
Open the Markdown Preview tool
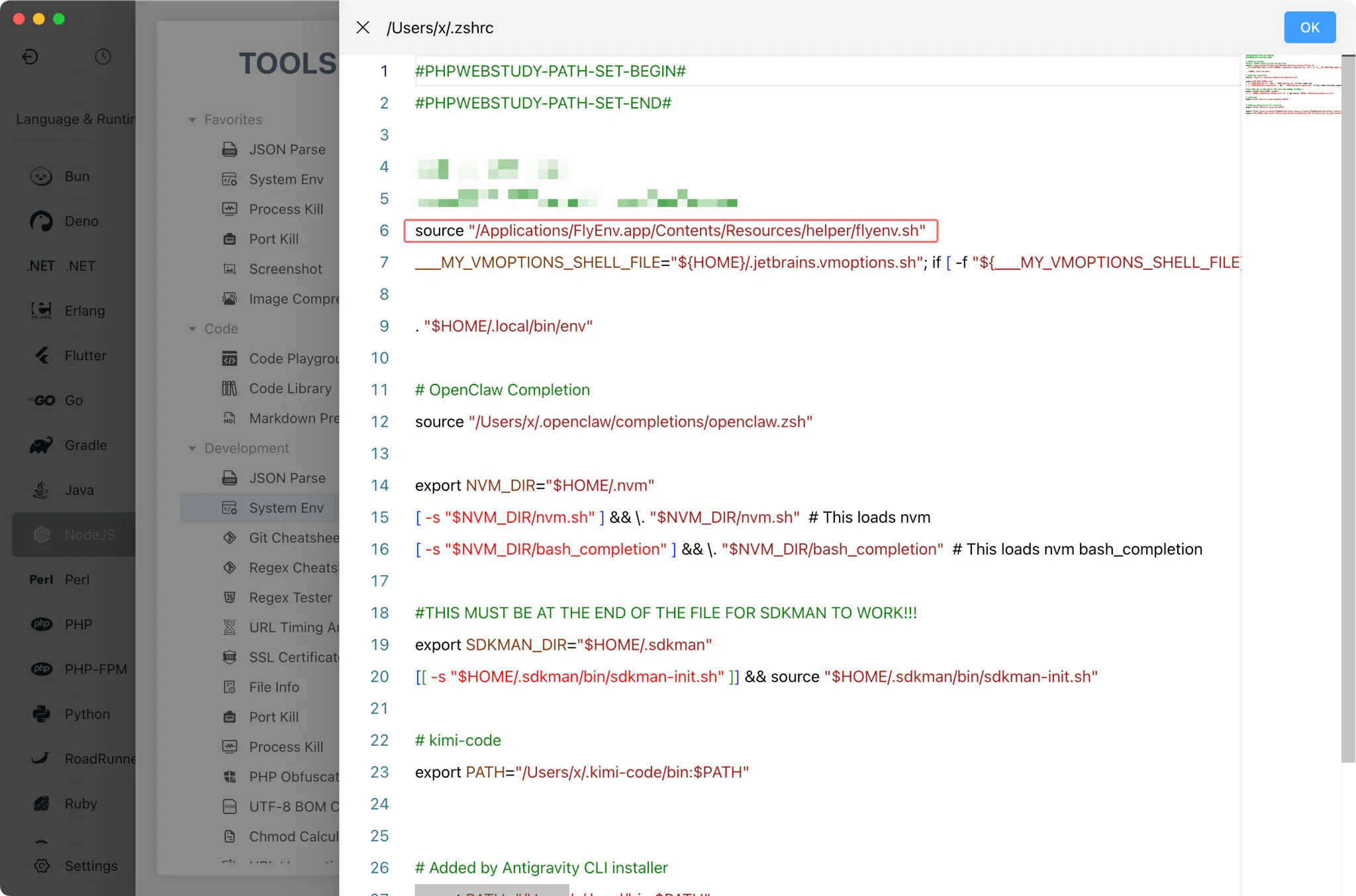279,418
